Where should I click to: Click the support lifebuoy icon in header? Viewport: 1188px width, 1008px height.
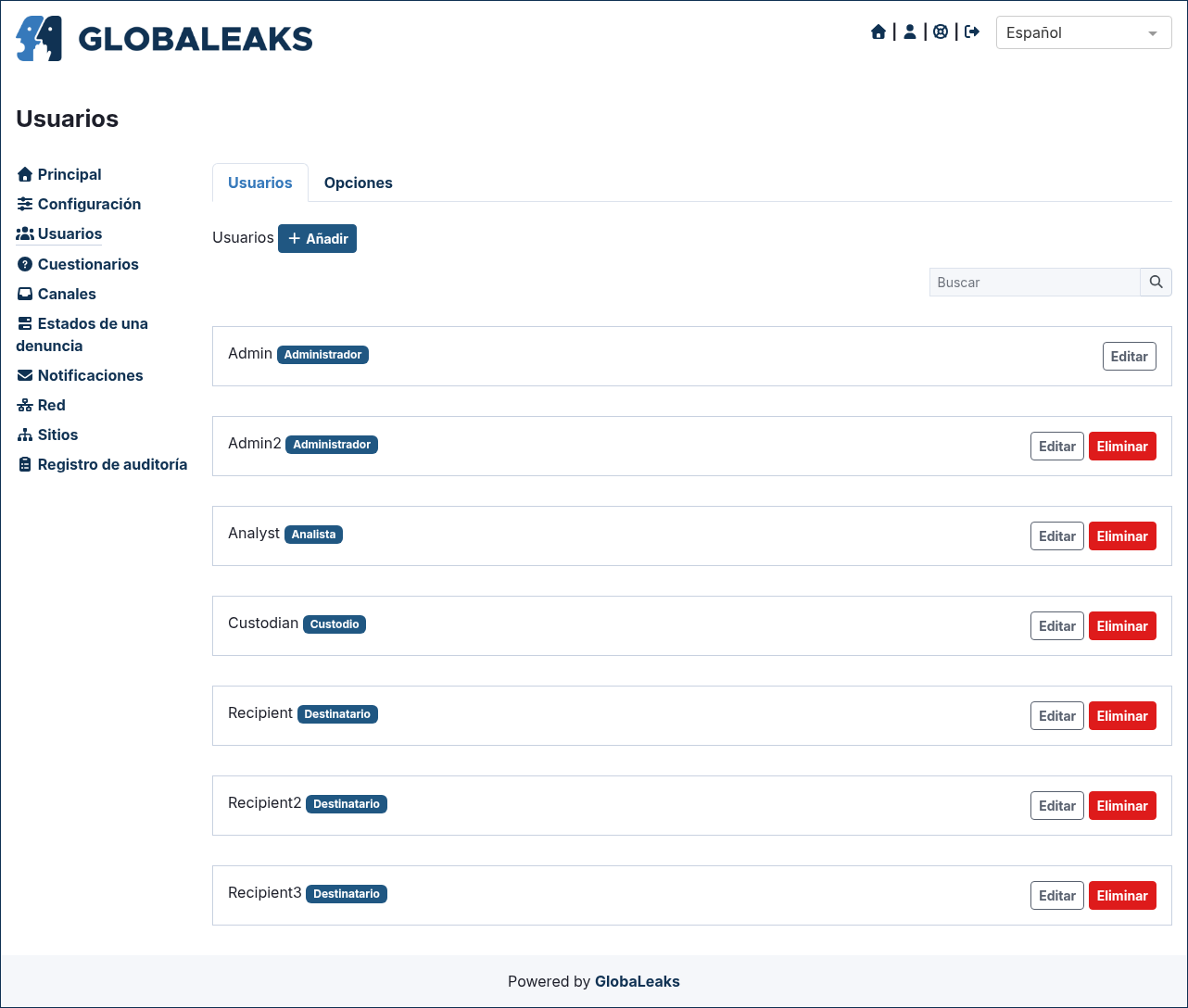click(x=941, y=32)
